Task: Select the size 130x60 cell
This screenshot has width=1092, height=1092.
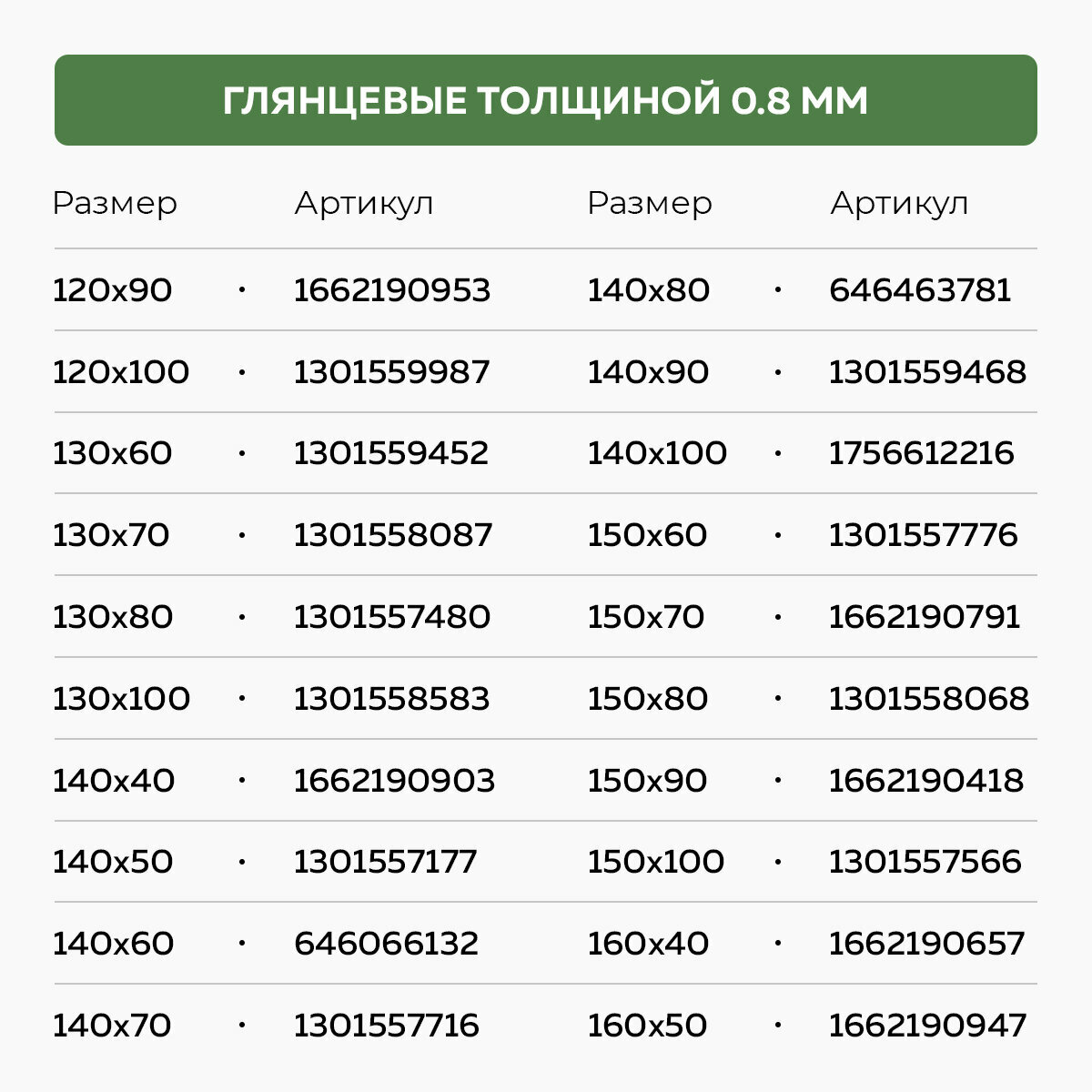Action: click(x=113, y=453)
